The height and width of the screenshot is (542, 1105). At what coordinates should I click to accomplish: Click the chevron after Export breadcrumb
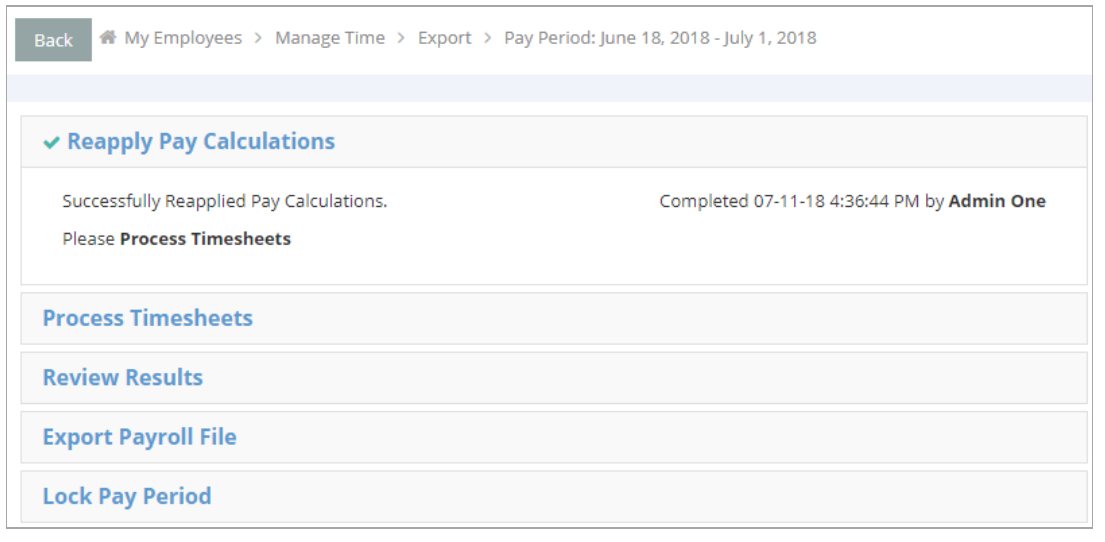click(x=488, y=38)
